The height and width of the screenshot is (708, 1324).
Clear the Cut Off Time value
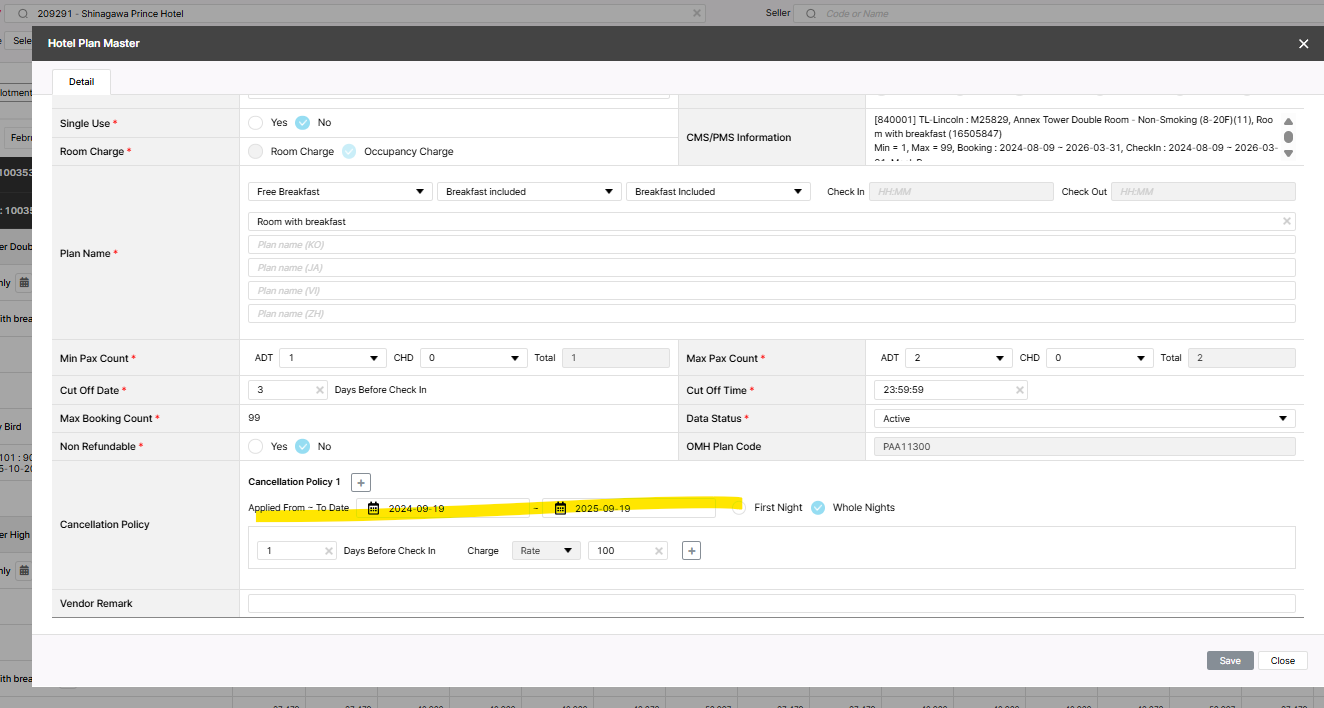(1019, 390)
